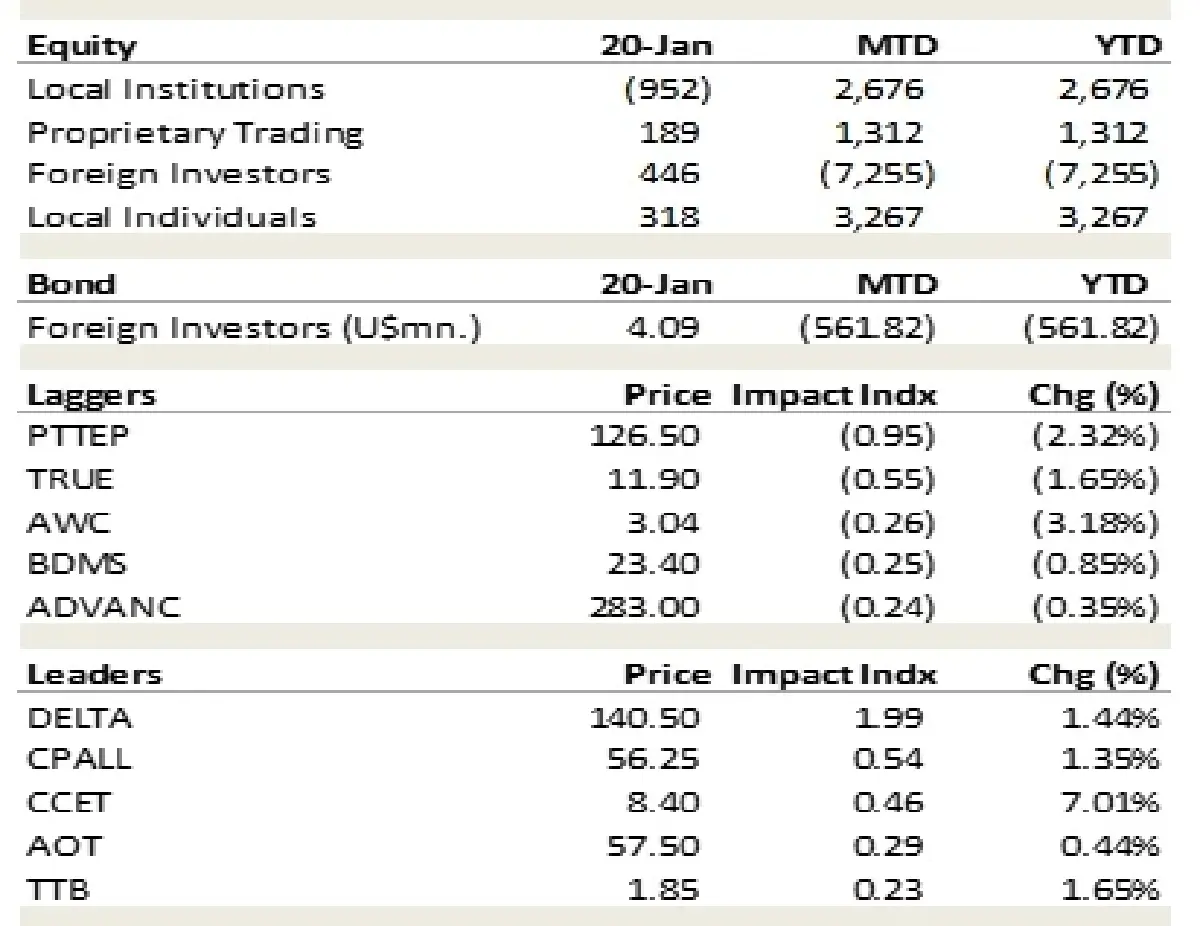Select the Foreign Investors label under Equity

point(178,174)
